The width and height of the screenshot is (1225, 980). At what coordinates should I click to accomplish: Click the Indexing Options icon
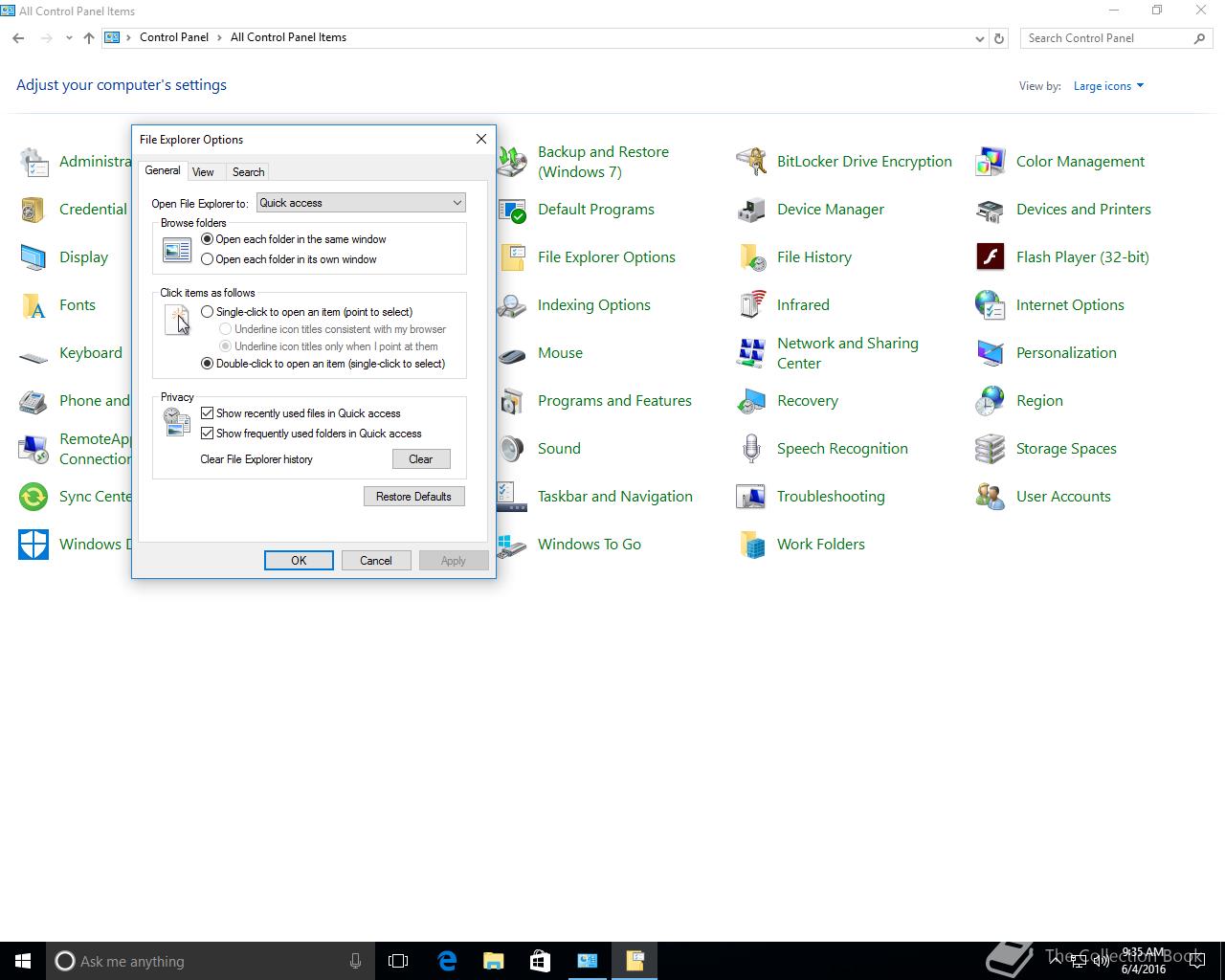[512, 305]
